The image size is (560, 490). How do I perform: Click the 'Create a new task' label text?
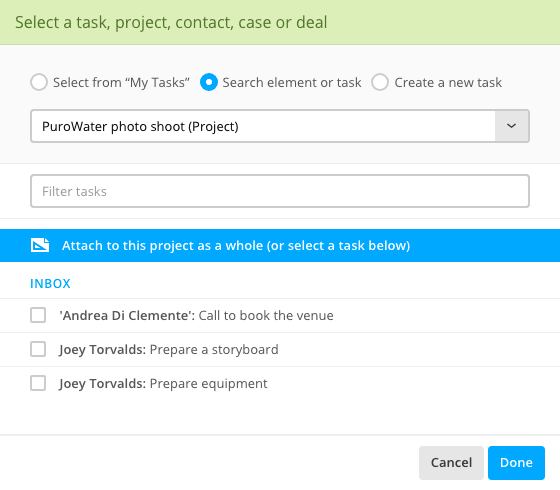pos(448,82)
